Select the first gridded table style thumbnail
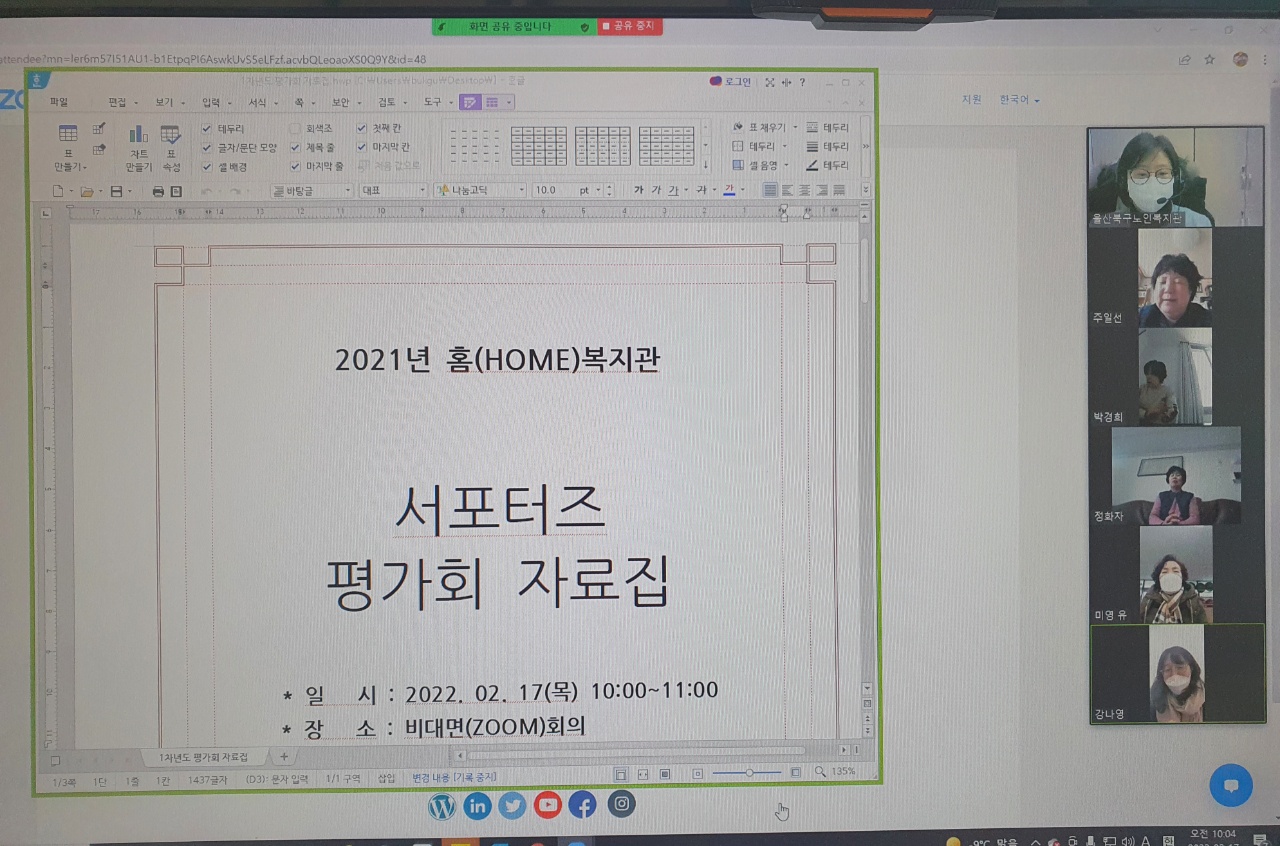 (x=538, y=146)
